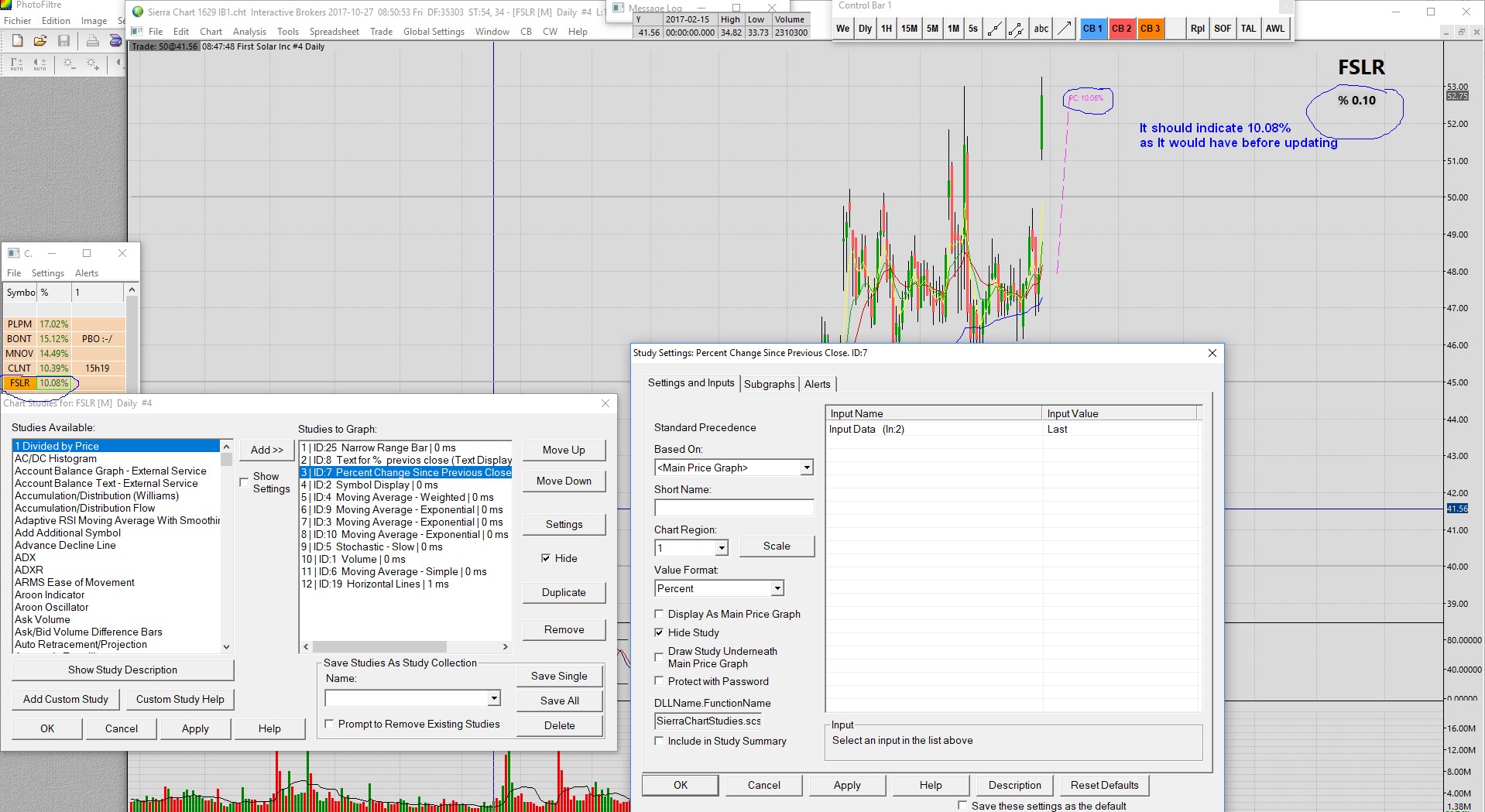
Task: Open the Based On dropdown
Action: tap(807, 468)
